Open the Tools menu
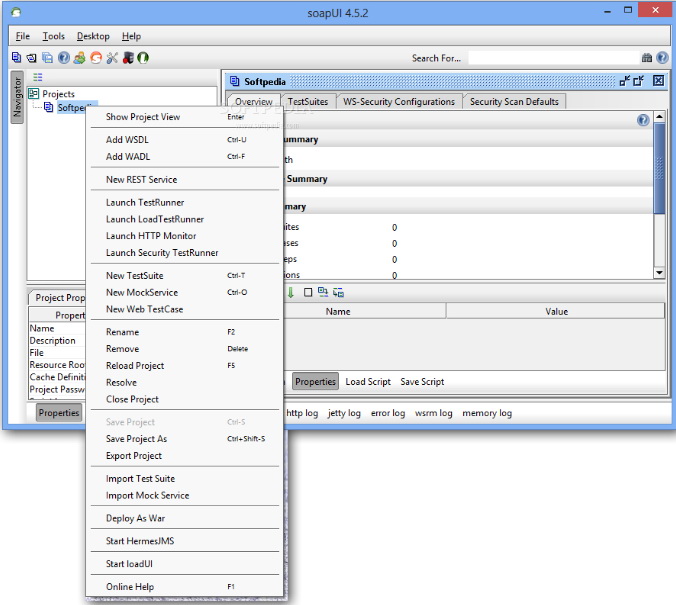The width and height of the screenshot is (676, 605). click(x=53, y=36)
